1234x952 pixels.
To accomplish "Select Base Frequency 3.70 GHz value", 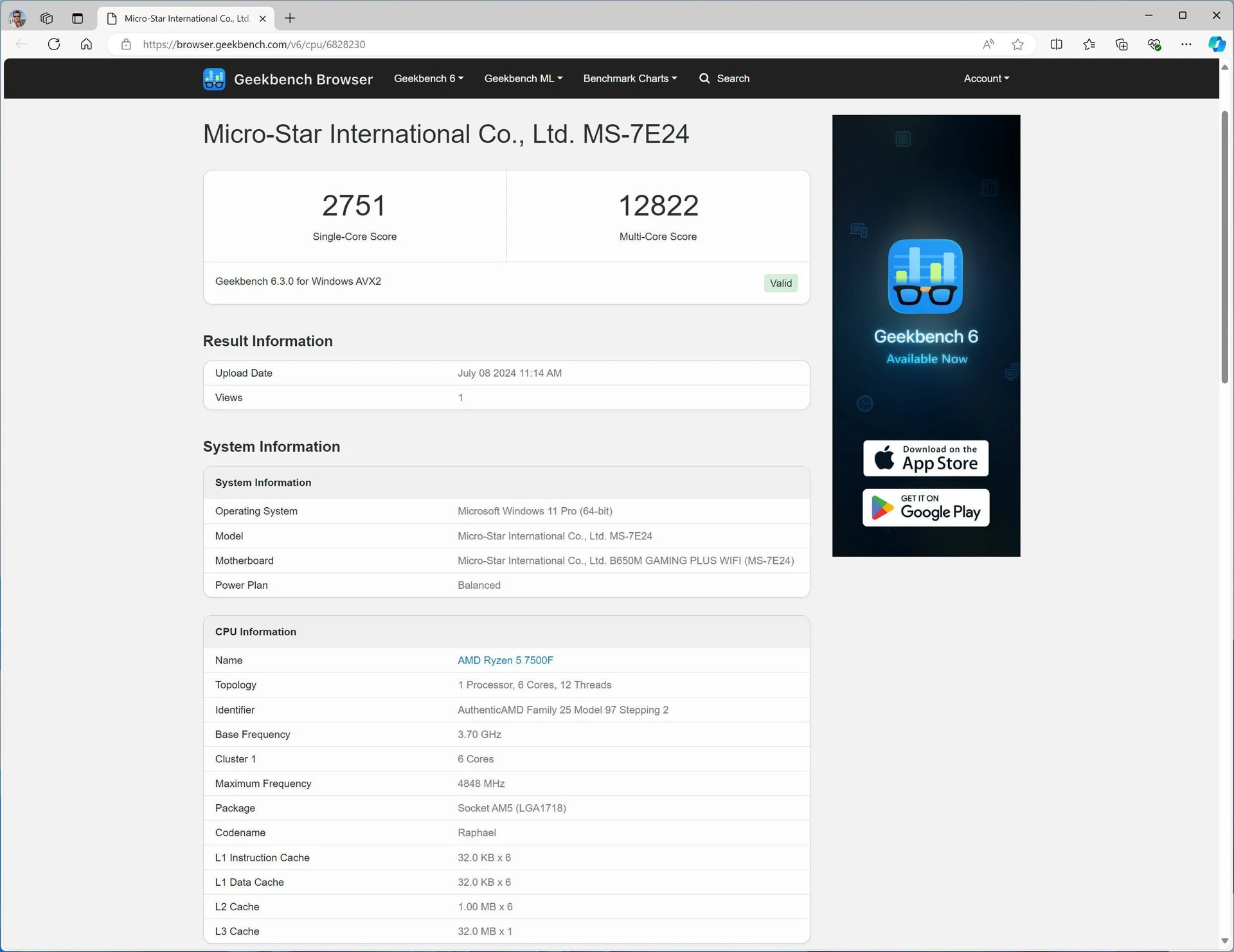I will tap(479, 734).
